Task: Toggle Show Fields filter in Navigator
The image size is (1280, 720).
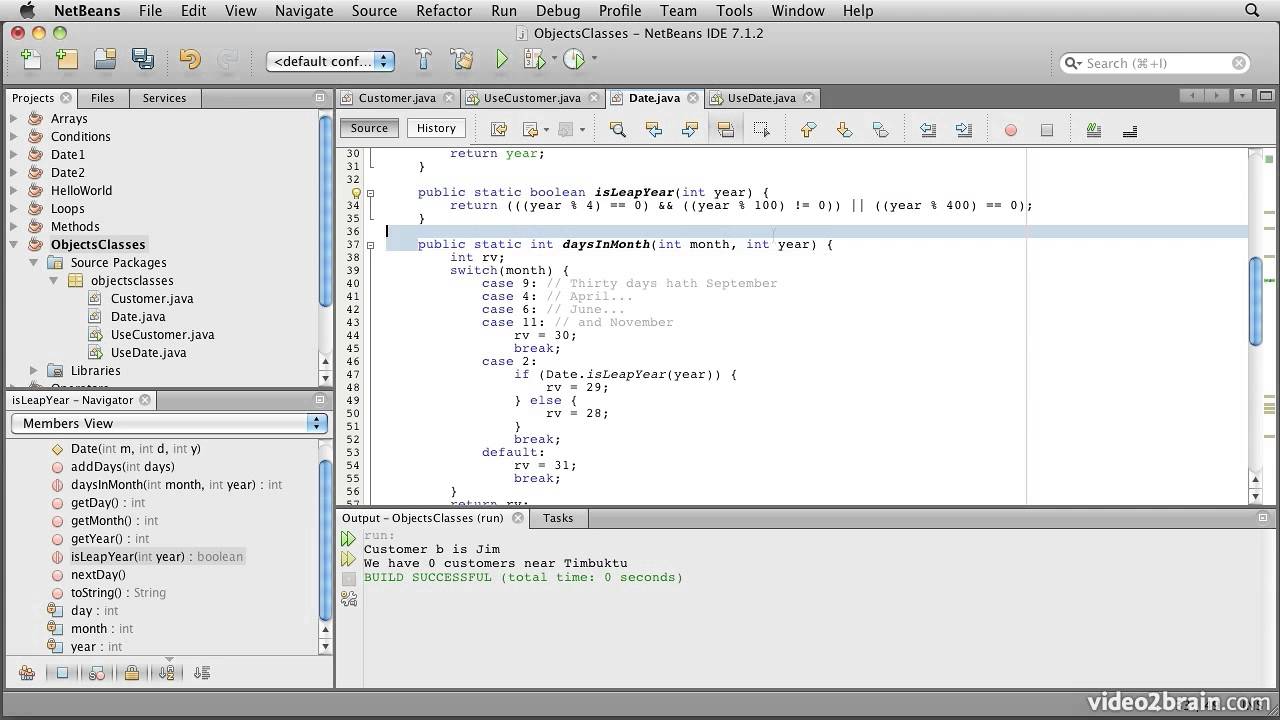Action: point(62,673)
